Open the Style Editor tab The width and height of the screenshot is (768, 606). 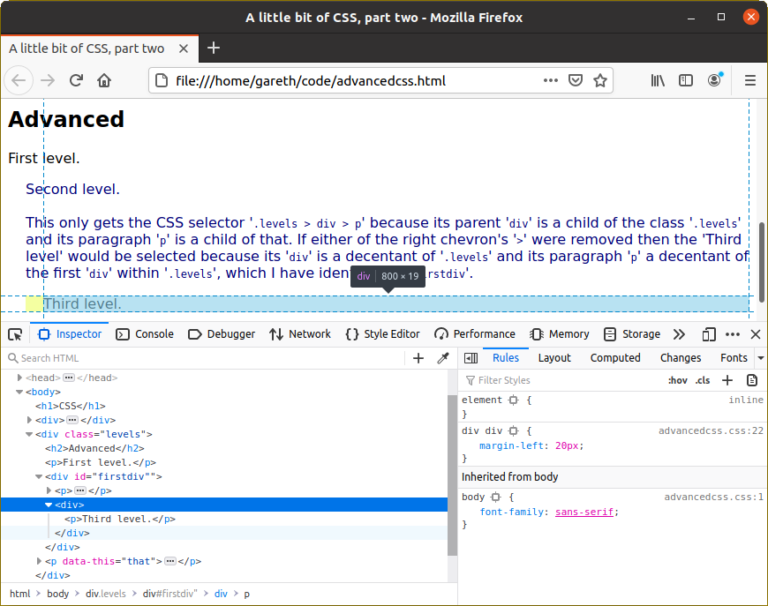pyautogui.click(x=383, y=334)
